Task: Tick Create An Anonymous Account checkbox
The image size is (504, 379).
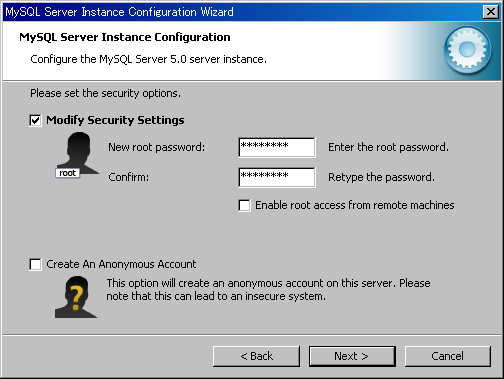Action: pos(35,264)
